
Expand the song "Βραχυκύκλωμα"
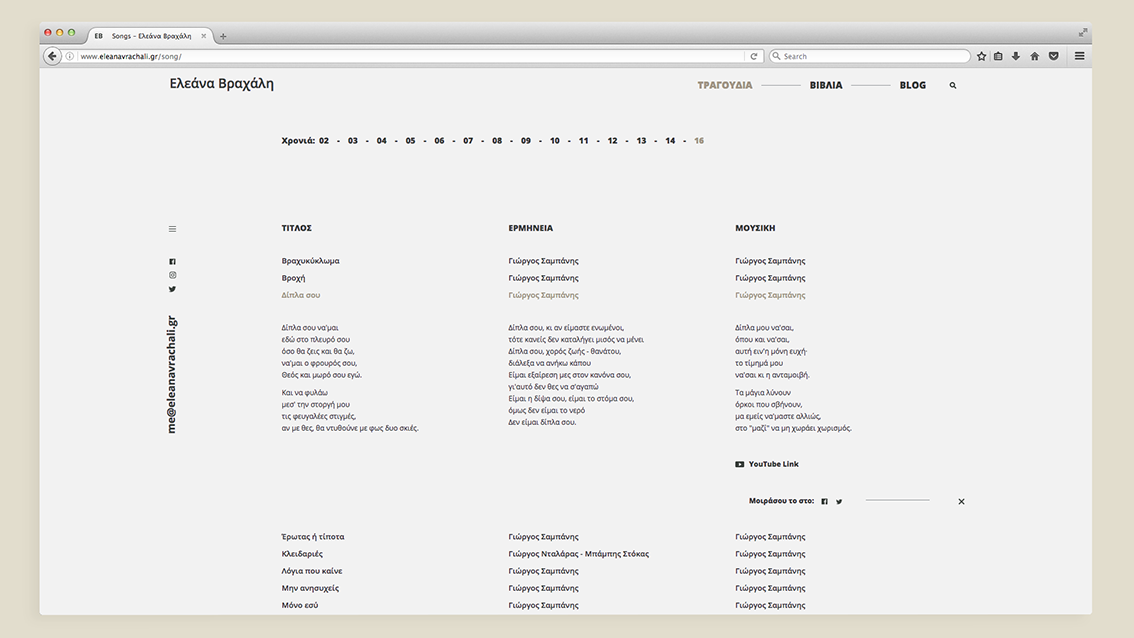tap(310, 261)
